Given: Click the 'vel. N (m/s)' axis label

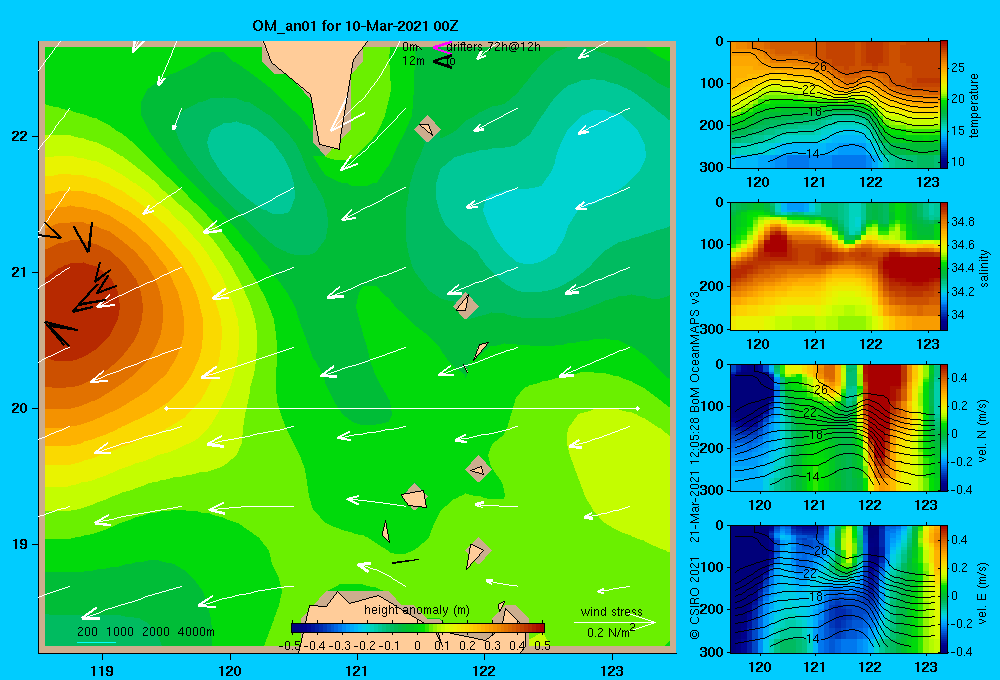Looking at the screenshot, I should click(983, 431).
